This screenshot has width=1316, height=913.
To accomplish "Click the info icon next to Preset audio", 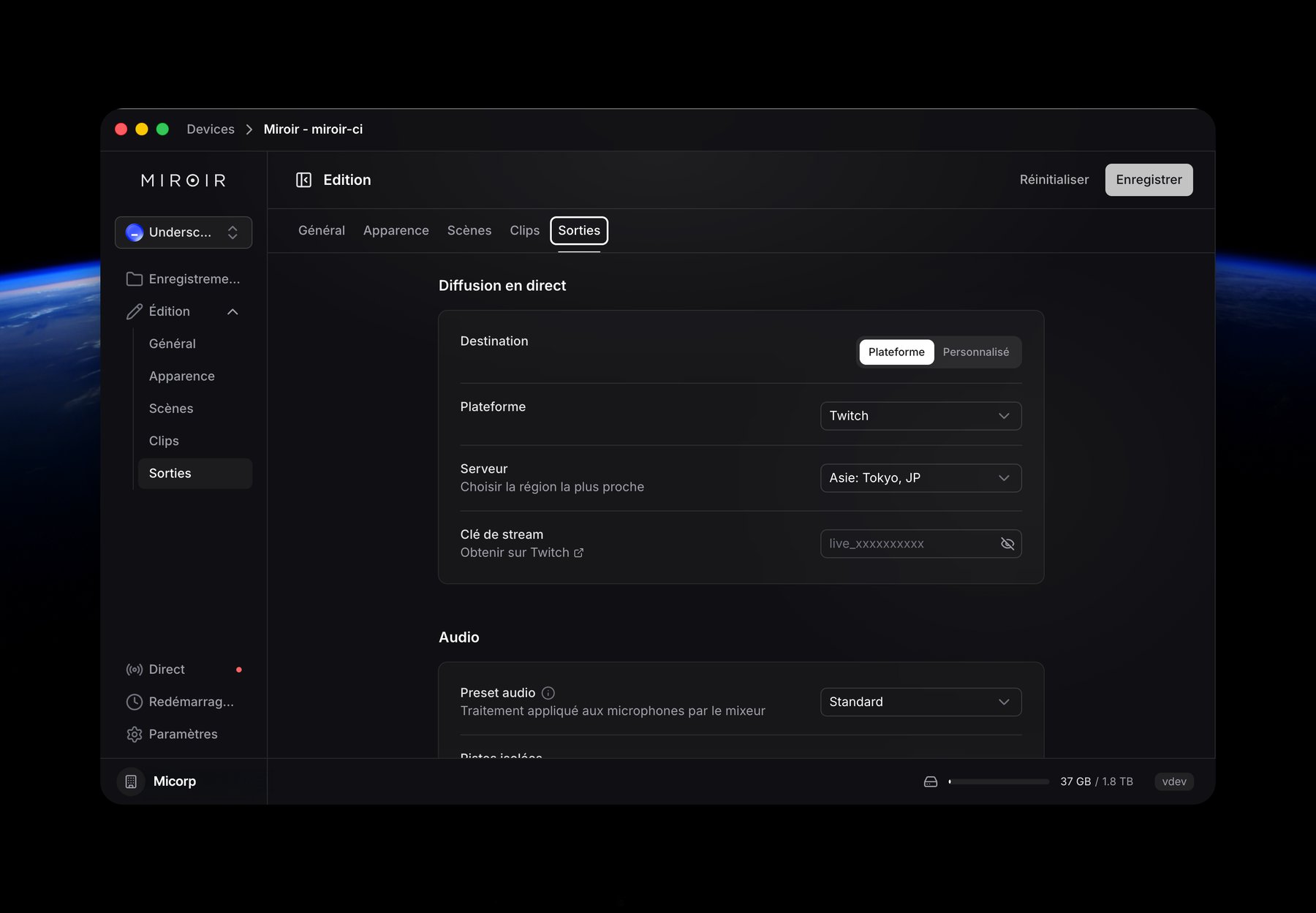I will (548, 692).
